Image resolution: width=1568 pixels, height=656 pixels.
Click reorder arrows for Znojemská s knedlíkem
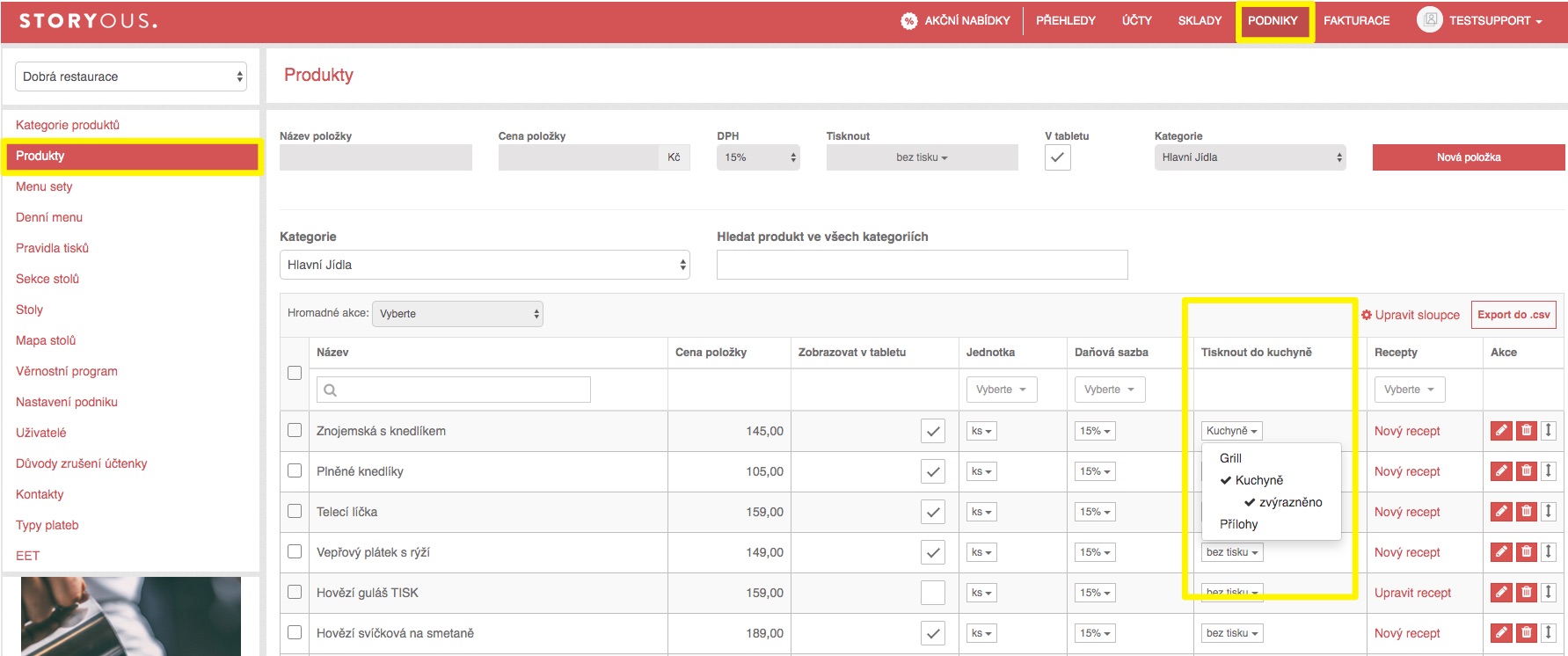point(1549,431)
